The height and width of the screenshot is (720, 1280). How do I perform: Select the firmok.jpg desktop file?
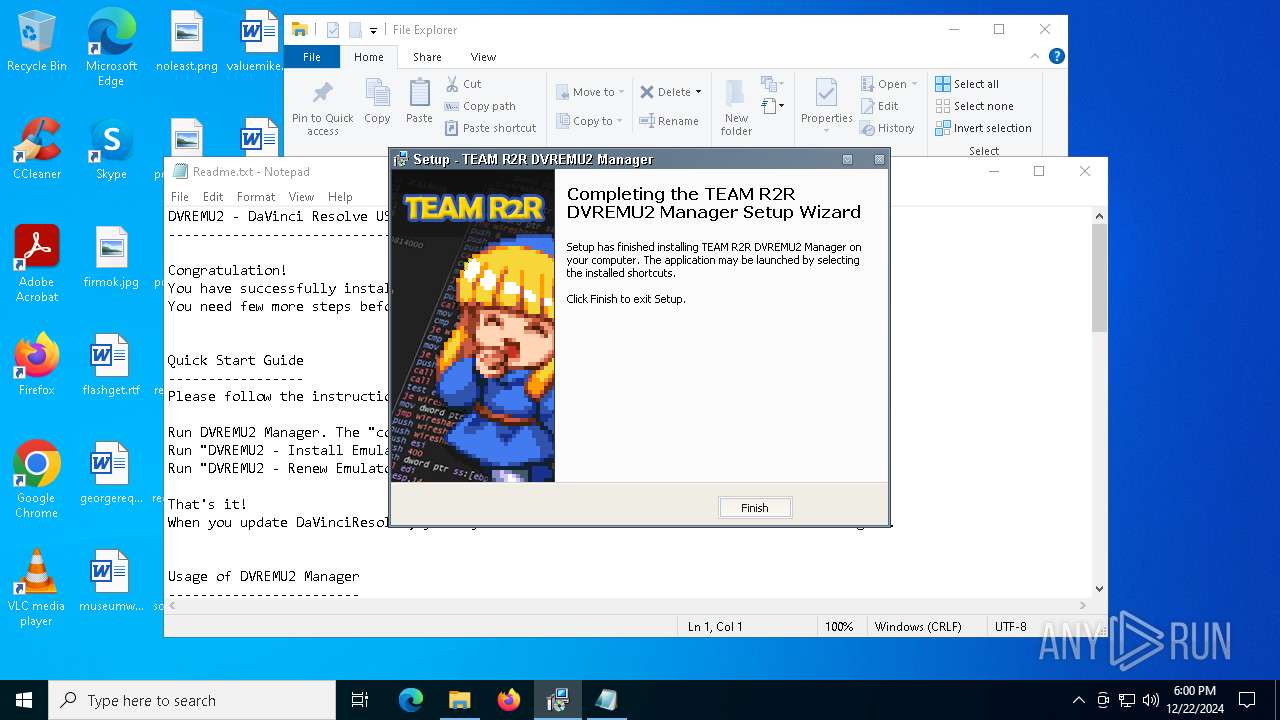[x=111, y=258]
